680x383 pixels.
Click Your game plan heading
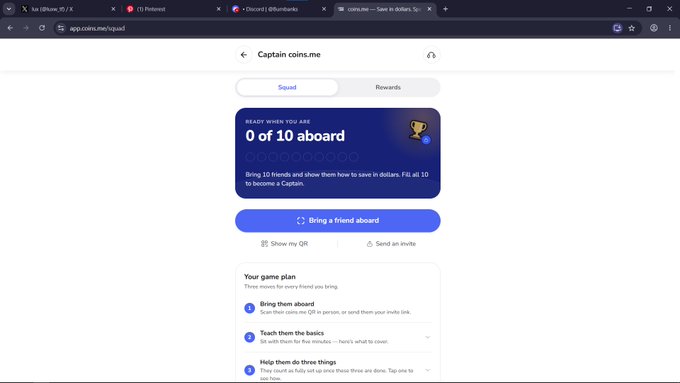(x=270, y=277)
